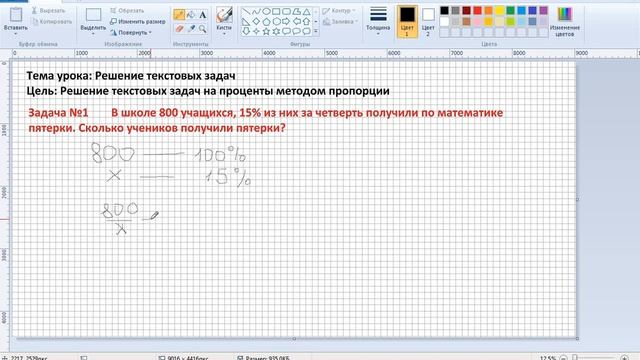Screen dimensions: 640x360
Task: Choose the yellow color swatch
Action: point(500,11)
